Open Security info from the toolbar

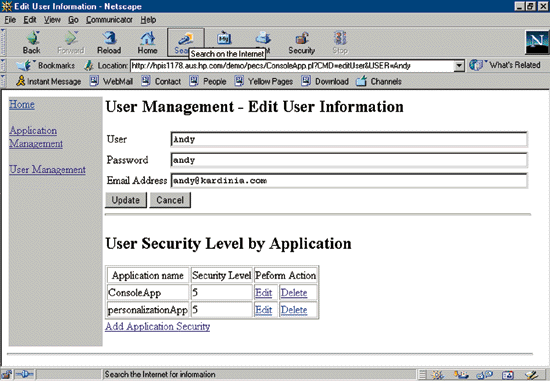point(301,42)
